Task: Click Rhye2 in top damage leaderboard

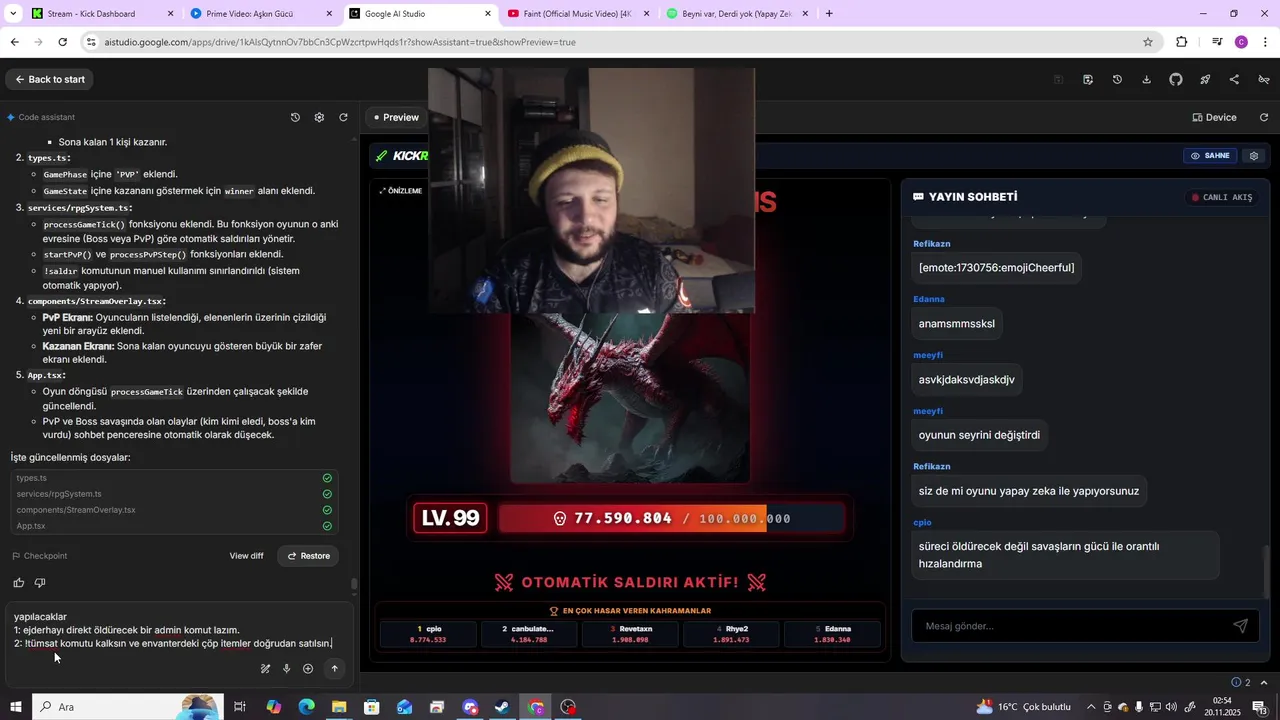Action: 731,634
